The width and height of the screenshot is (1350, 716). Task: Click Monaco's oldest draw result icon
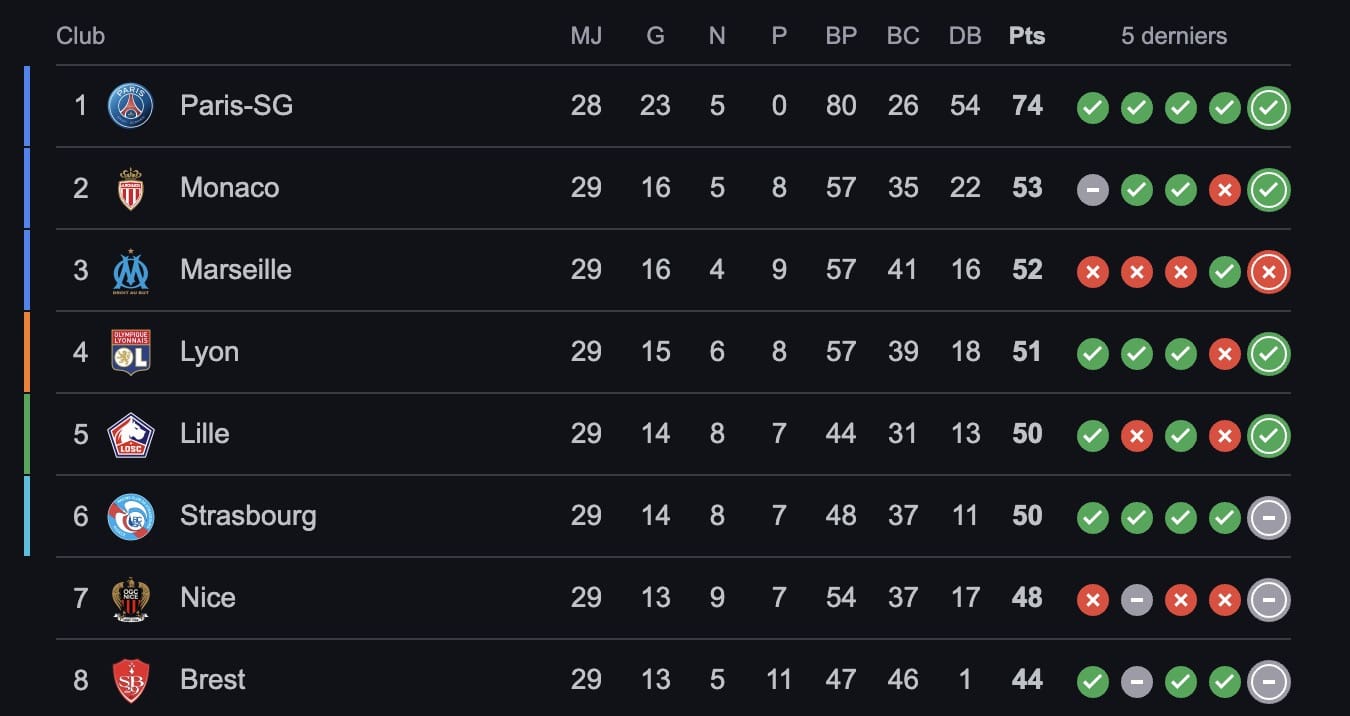(x=1093, y=190)
